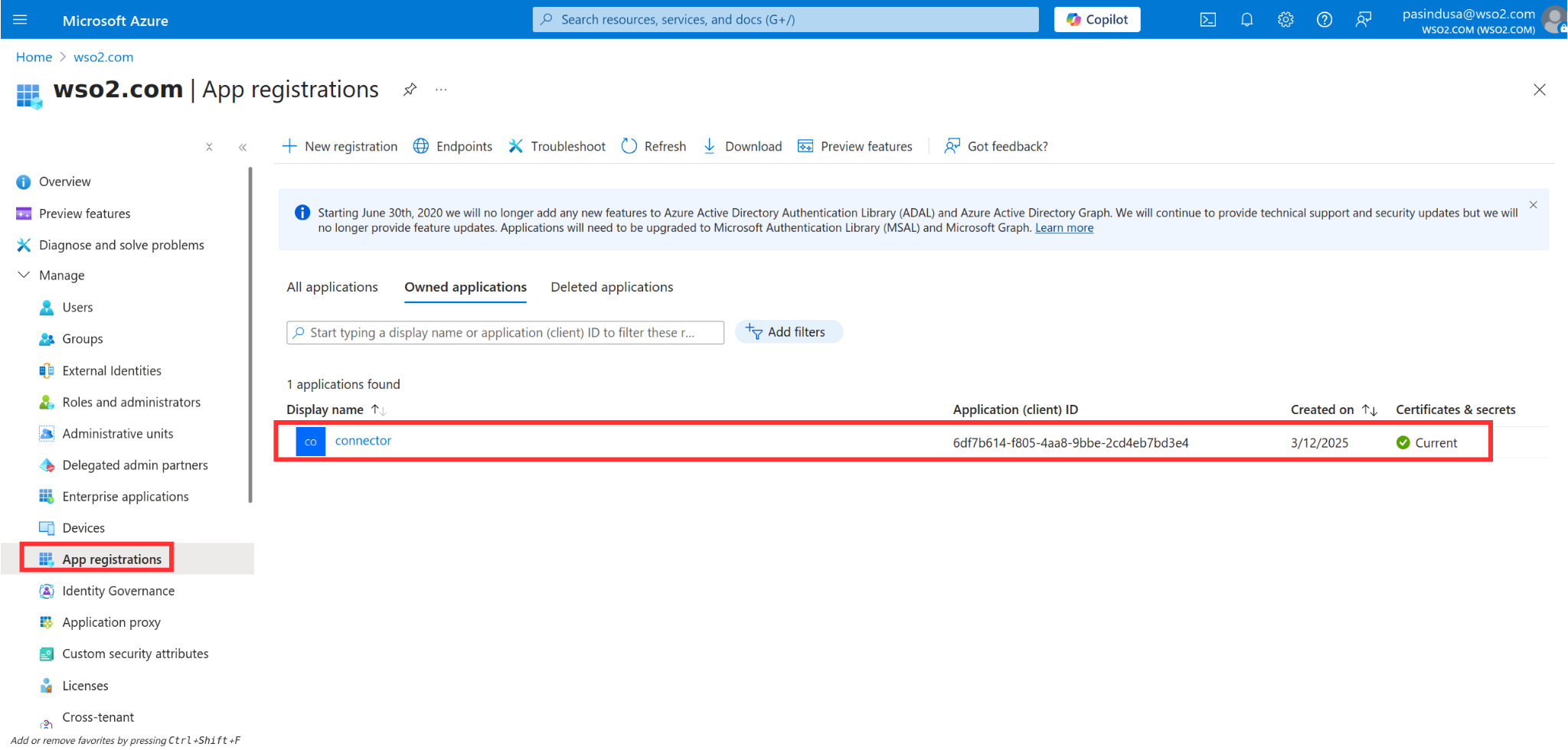Open portal settings gear
The width and height of the screenshot is (1568, 750).
tap(1285, 20)
